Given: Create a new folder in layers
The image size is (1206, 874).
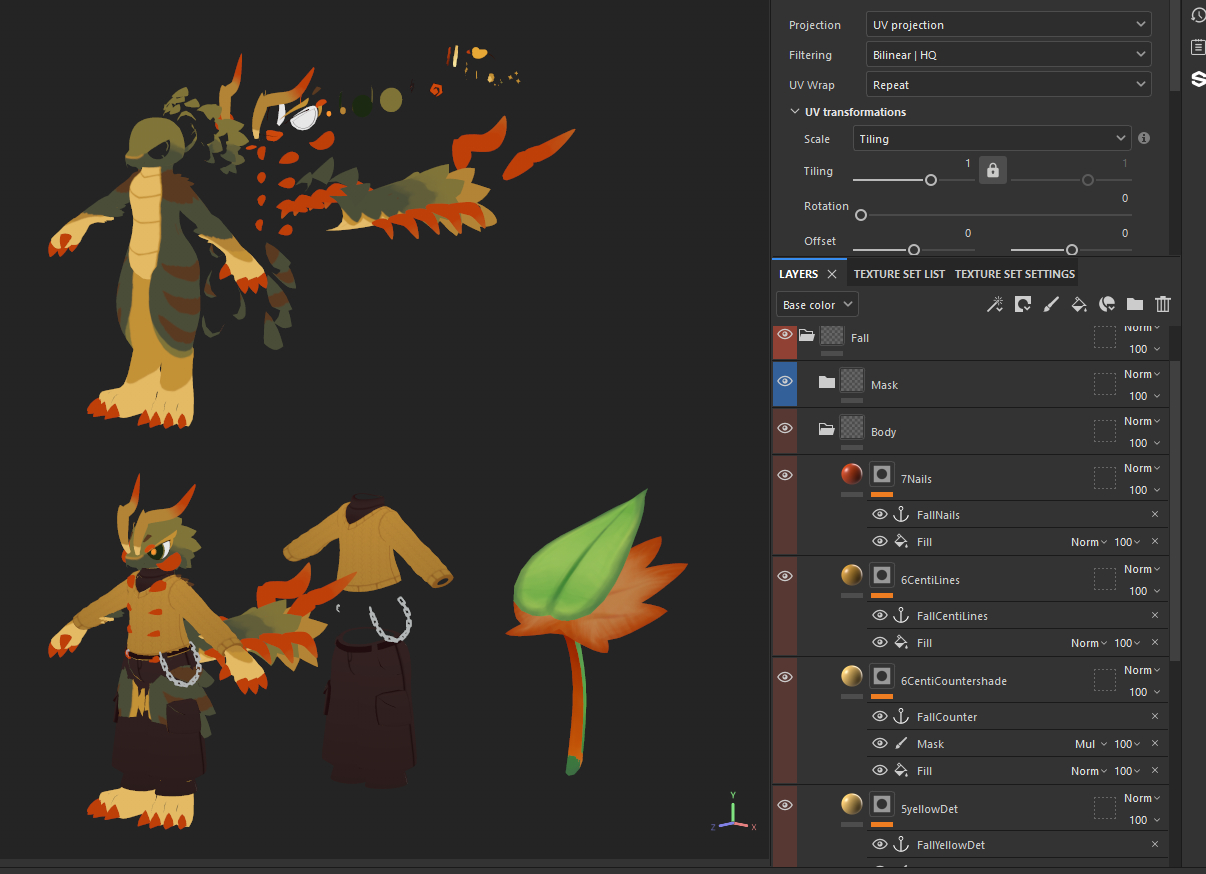Looking at the screenshot, I should (1135, 305).
